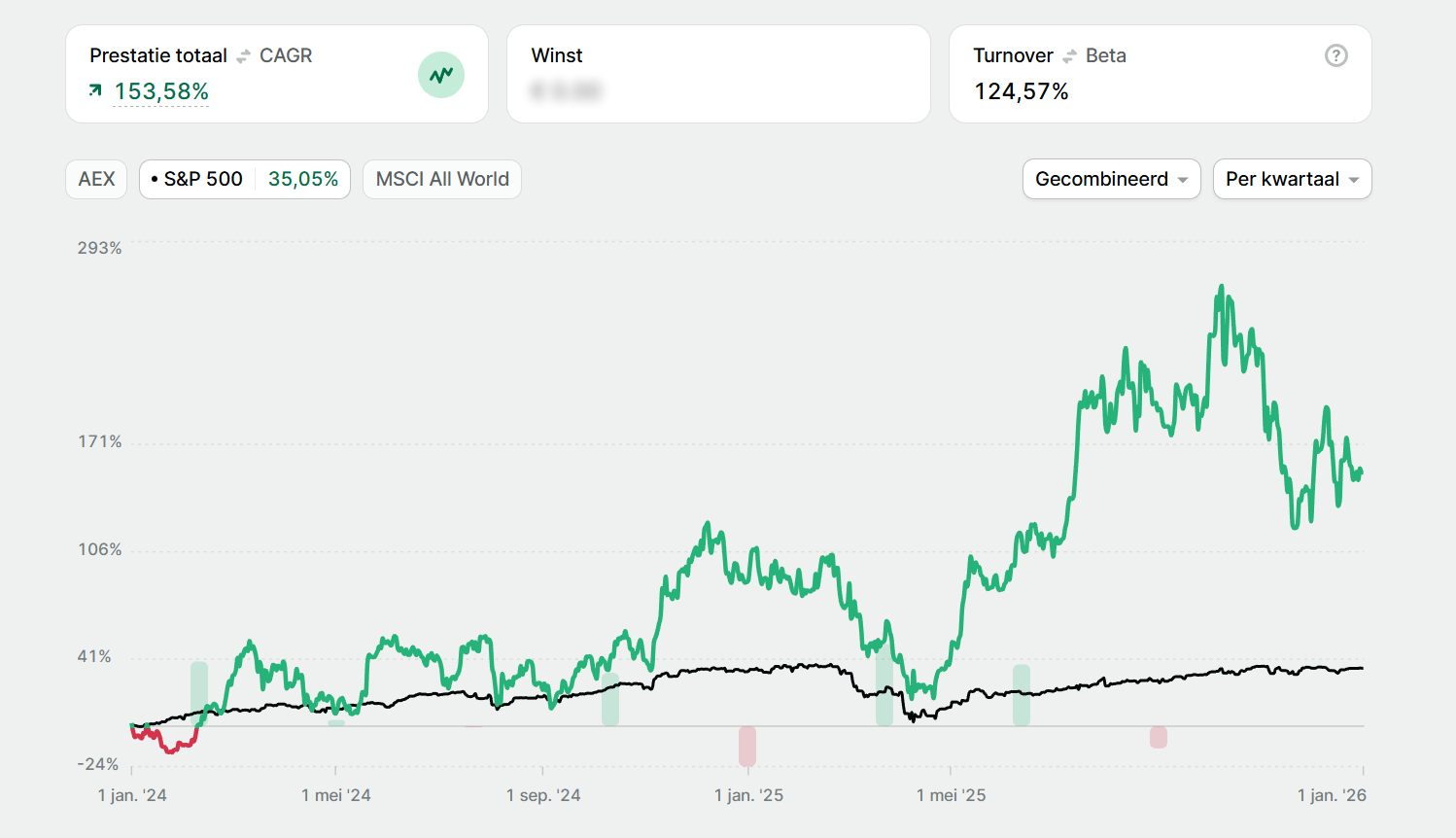Select the red sell marker at 1 jan. '25
Image resolution: width=1456 pixels, height=838 pixels.
point(746,746)
